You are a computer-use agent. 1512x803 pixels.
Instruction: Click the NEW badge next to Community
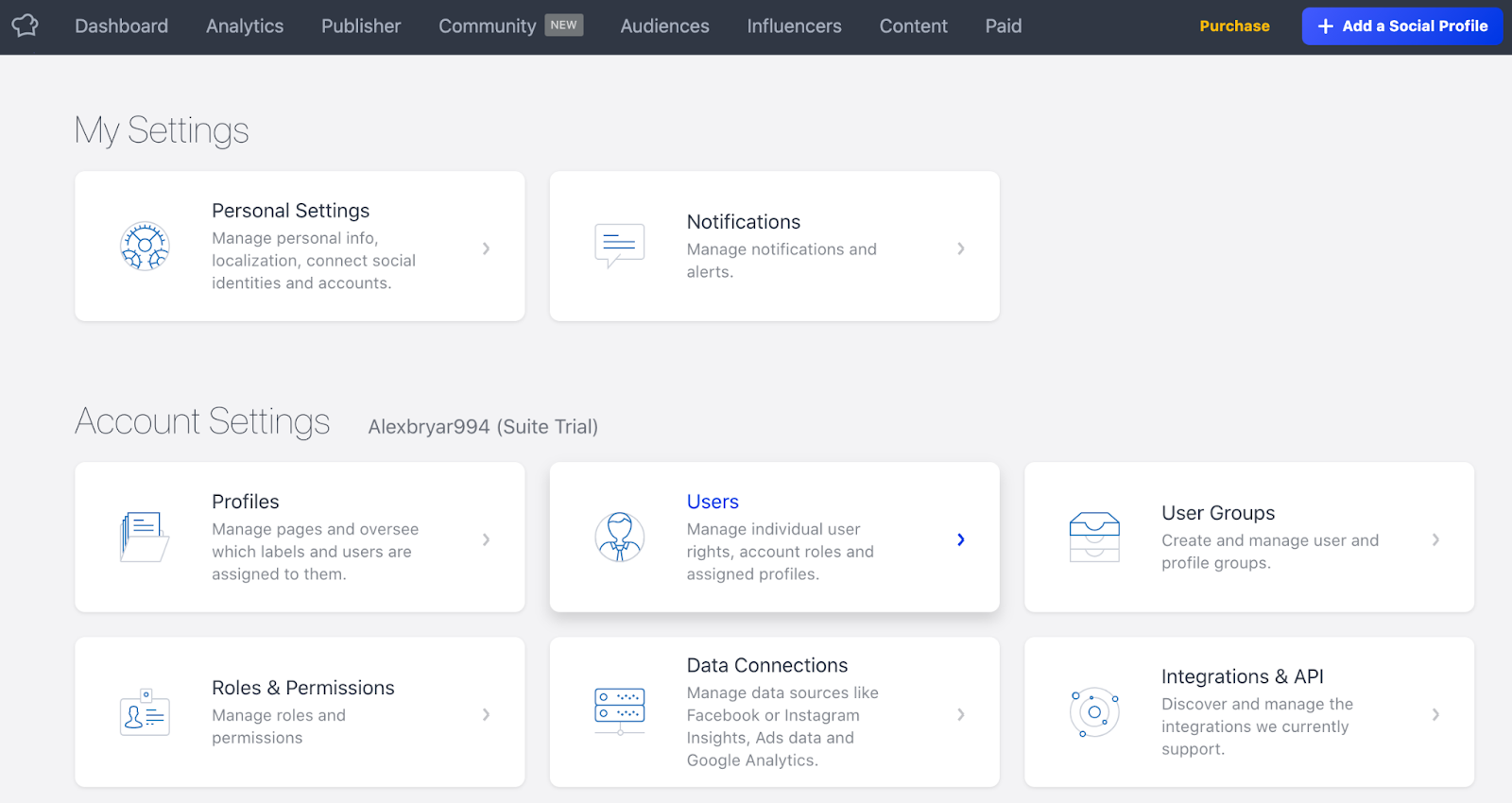(564, 26)
